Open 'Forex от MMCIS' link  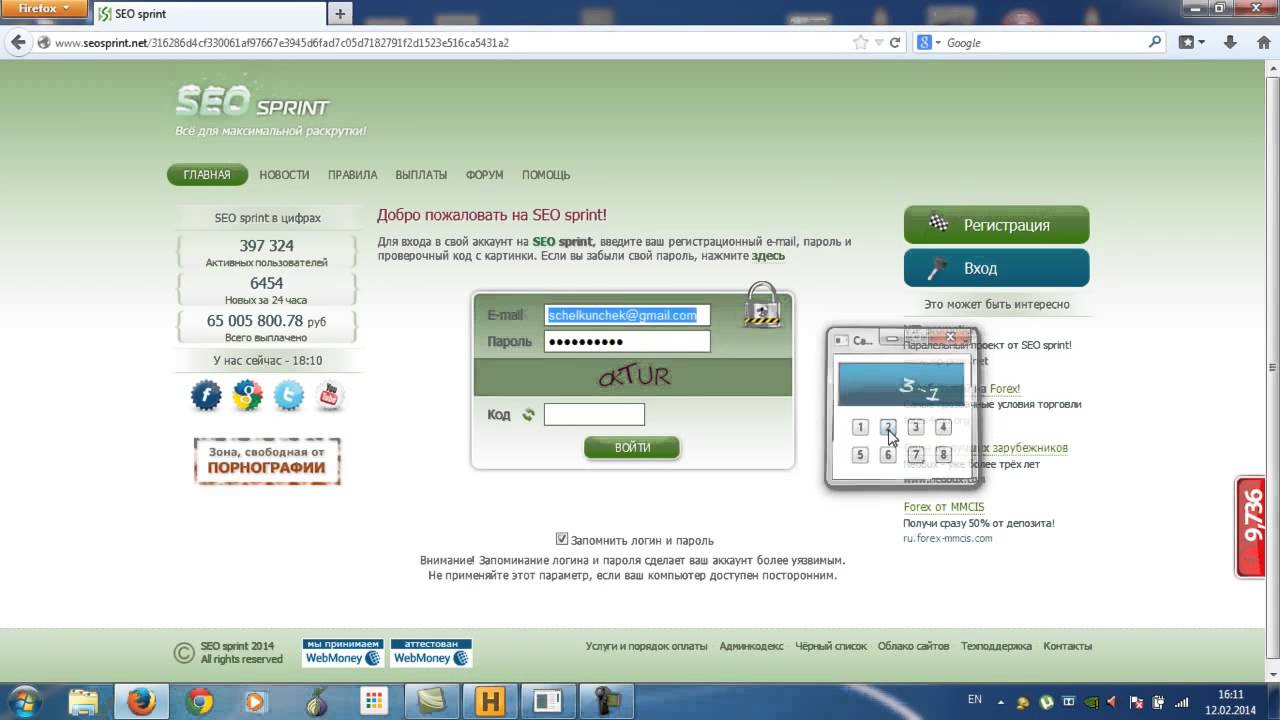(944, 507)
